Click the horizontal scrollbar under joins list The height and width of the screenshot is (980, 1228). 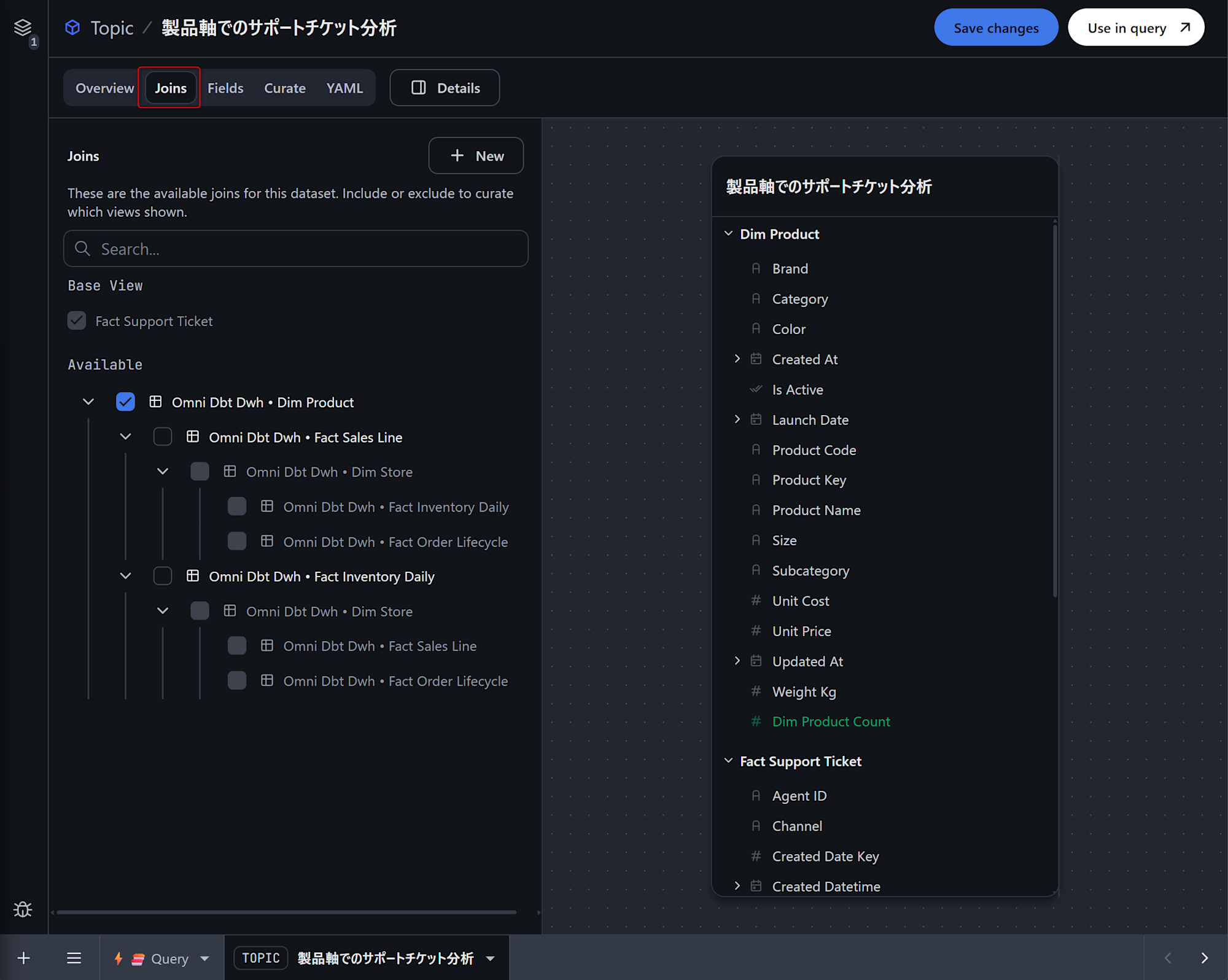(286, 912)
